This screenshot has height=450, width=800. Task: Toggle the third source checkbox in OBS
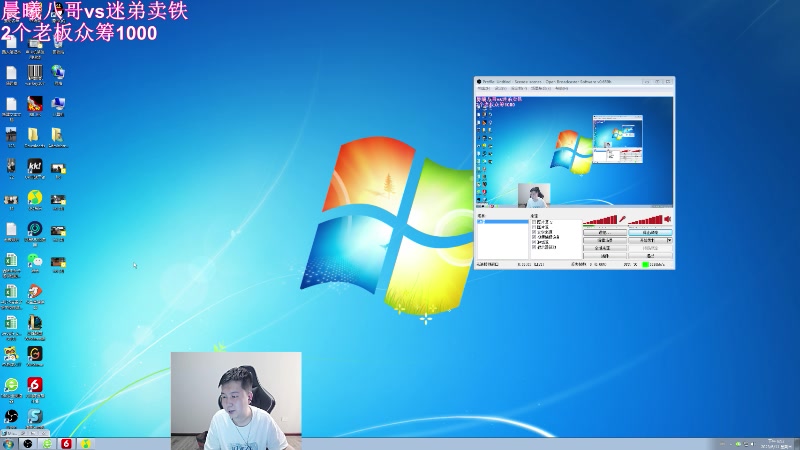[534, 232]
